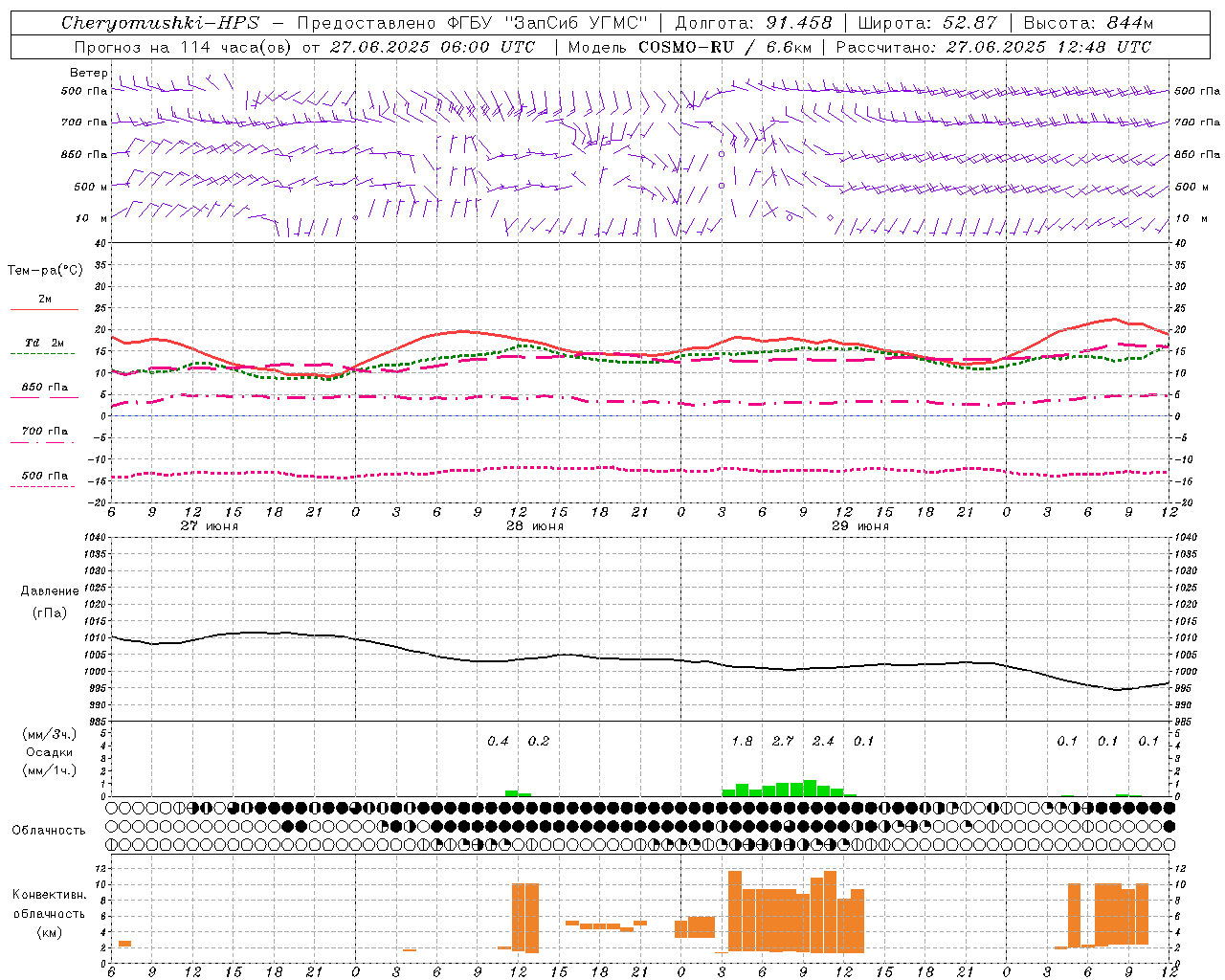Viewport: 1225px width, 980px height.
Task: Click the 500 м wind level label beside Ветер
Action: [x=91, y=187]
